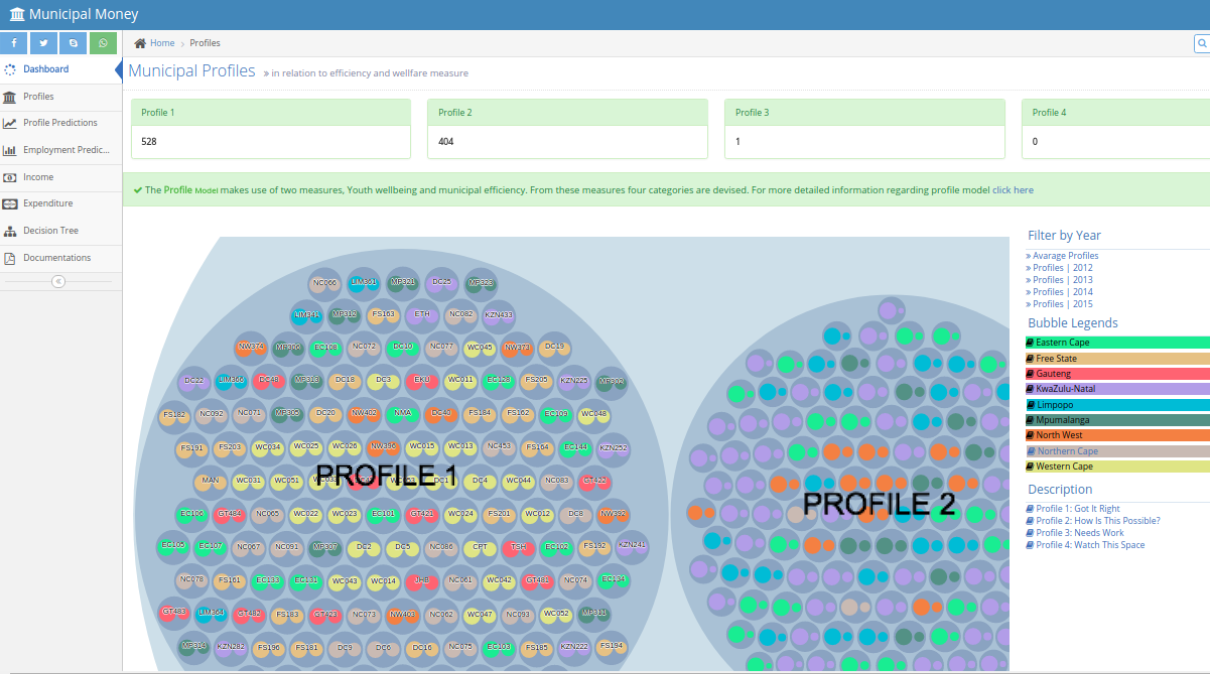The image size is (1210, 674).
Task: Open Decision Tree in sidebar
Action: (61, 230)
